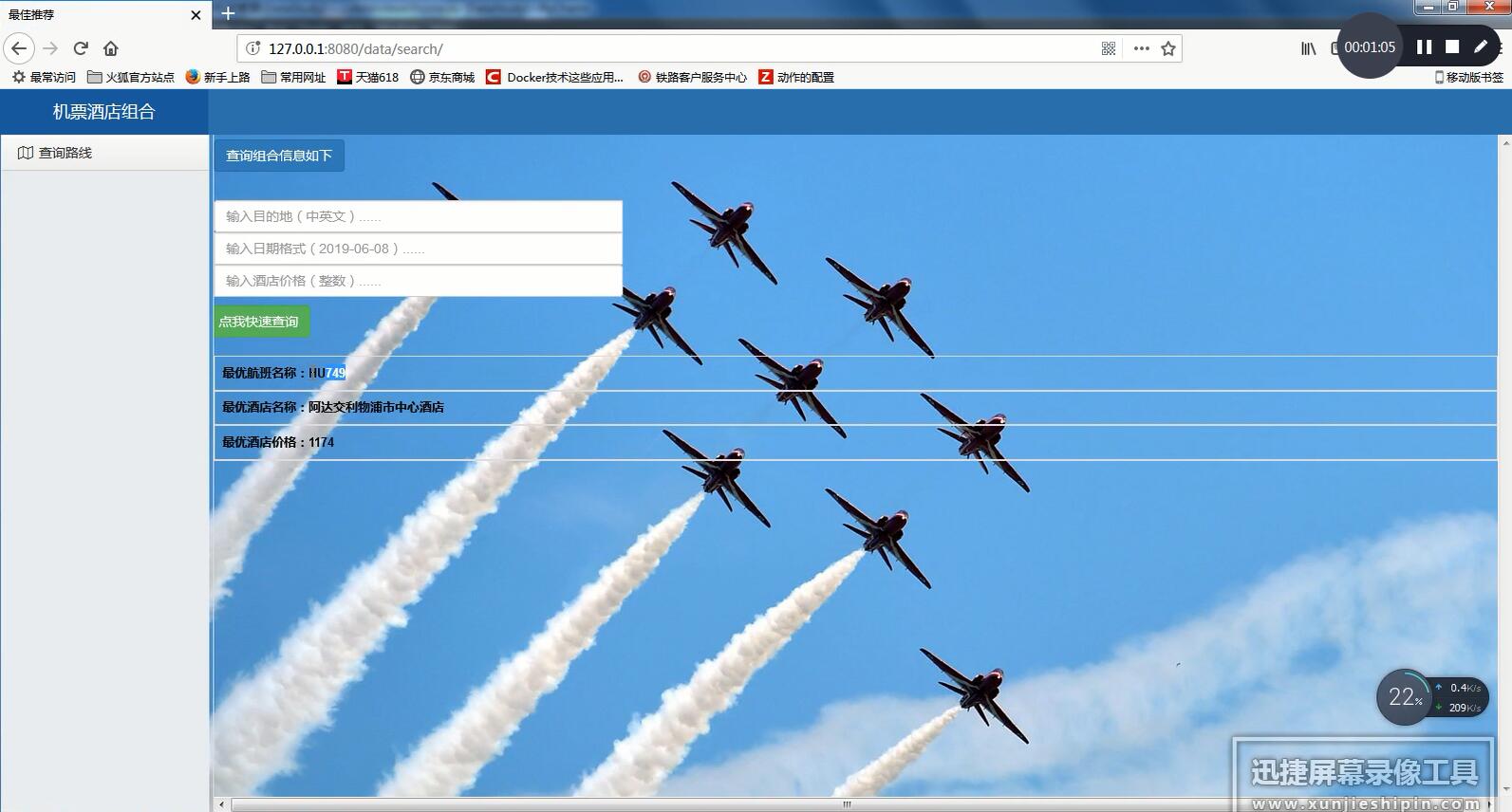Focus the hotel price 输入酒店价格 input
This screenshot has width=1512, height=812.
tap(419, 281)
